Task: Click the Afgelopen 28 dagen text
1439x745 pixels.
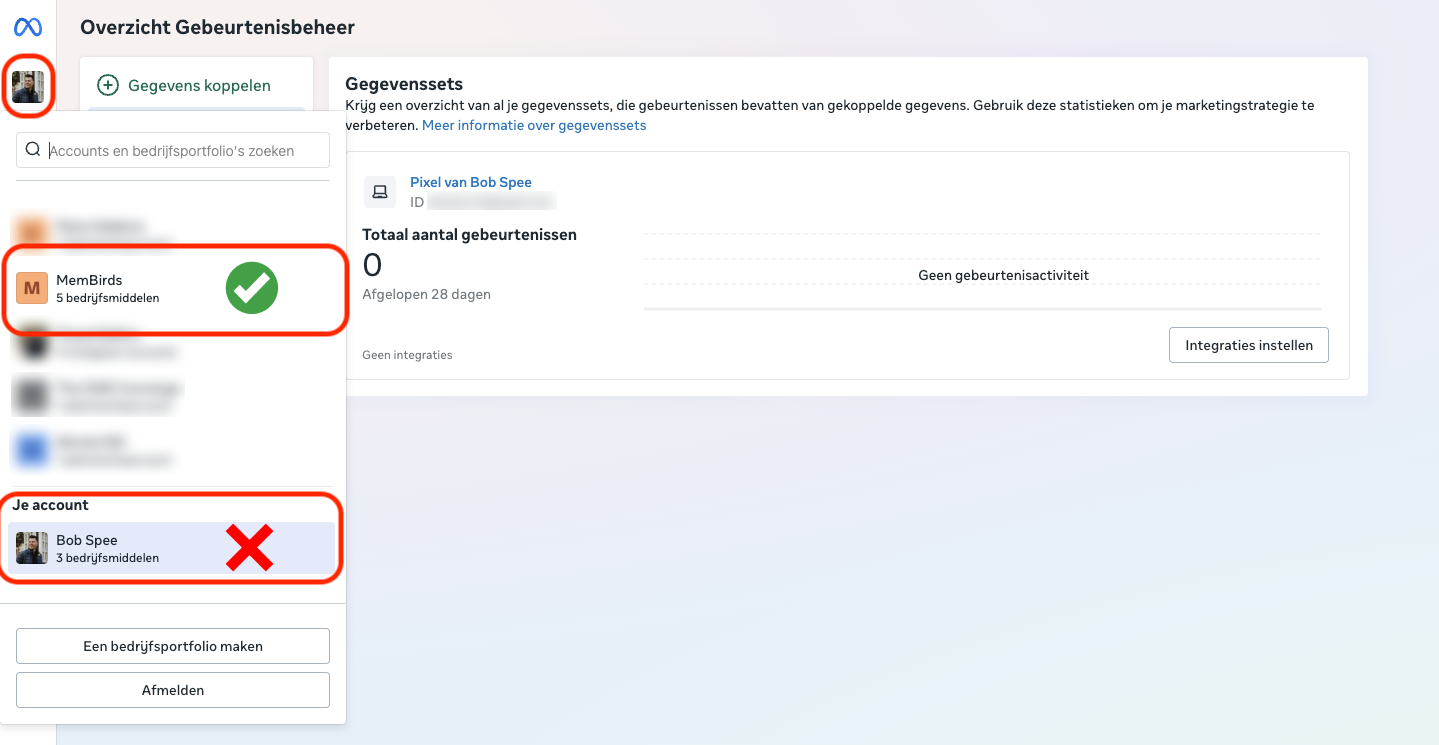Action: tap(427, 295)
